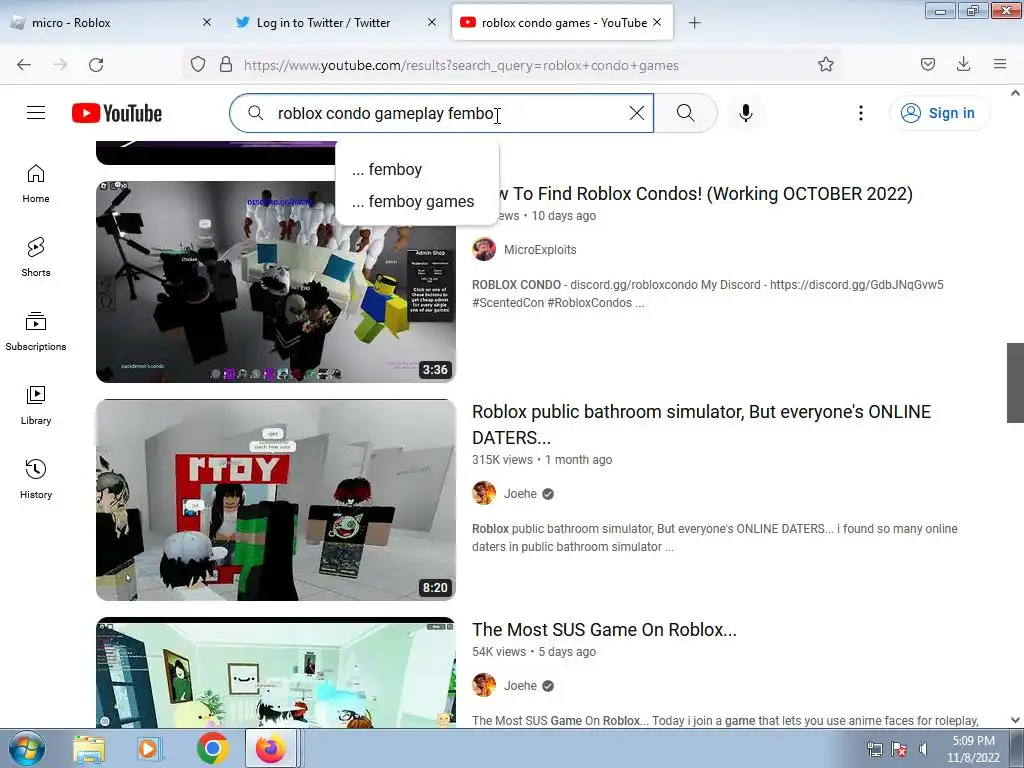
Task: Open the 3:36 video thumbnail
Action: (x=276, y=281)
